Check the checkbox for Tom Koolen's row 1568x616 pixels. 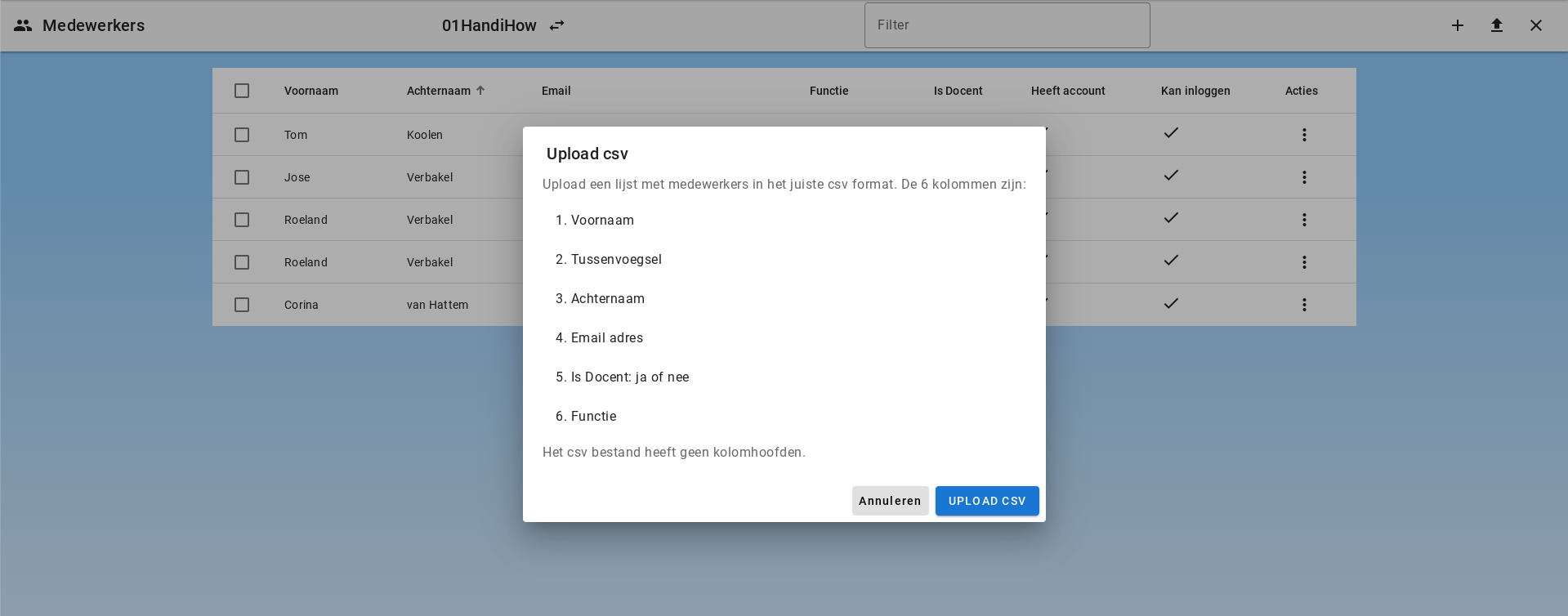click(x=242, y=135)
